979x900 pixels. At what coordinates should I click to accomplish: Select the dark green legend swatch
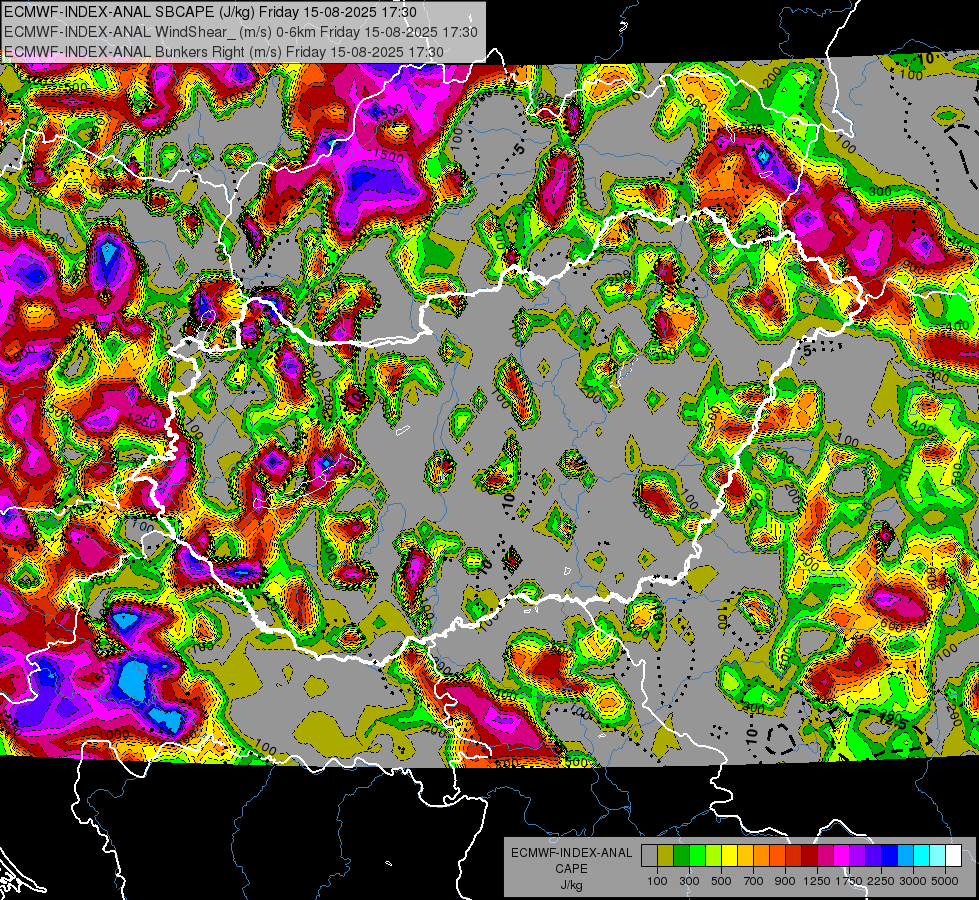tap(681, 856)
